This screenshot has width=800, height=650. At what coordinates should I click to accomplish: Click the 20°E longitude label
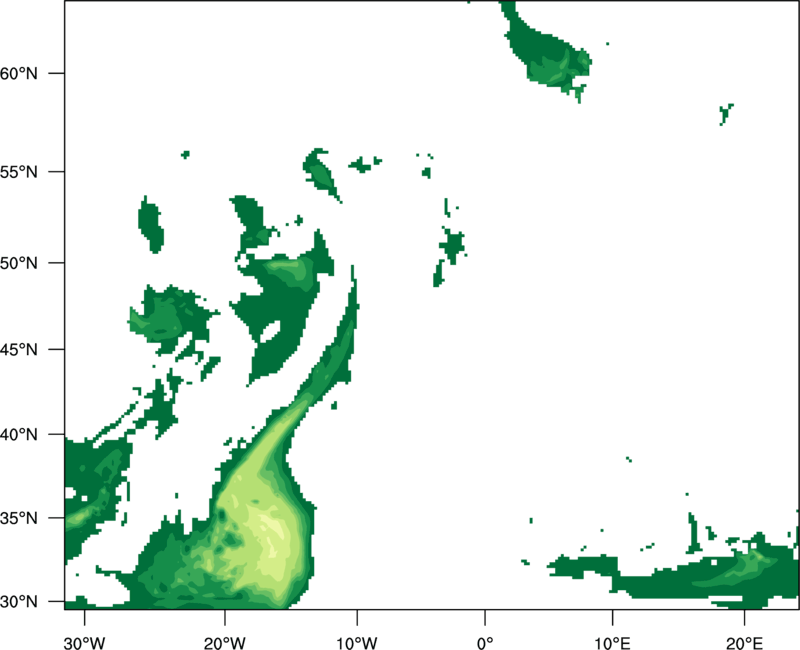744,643
